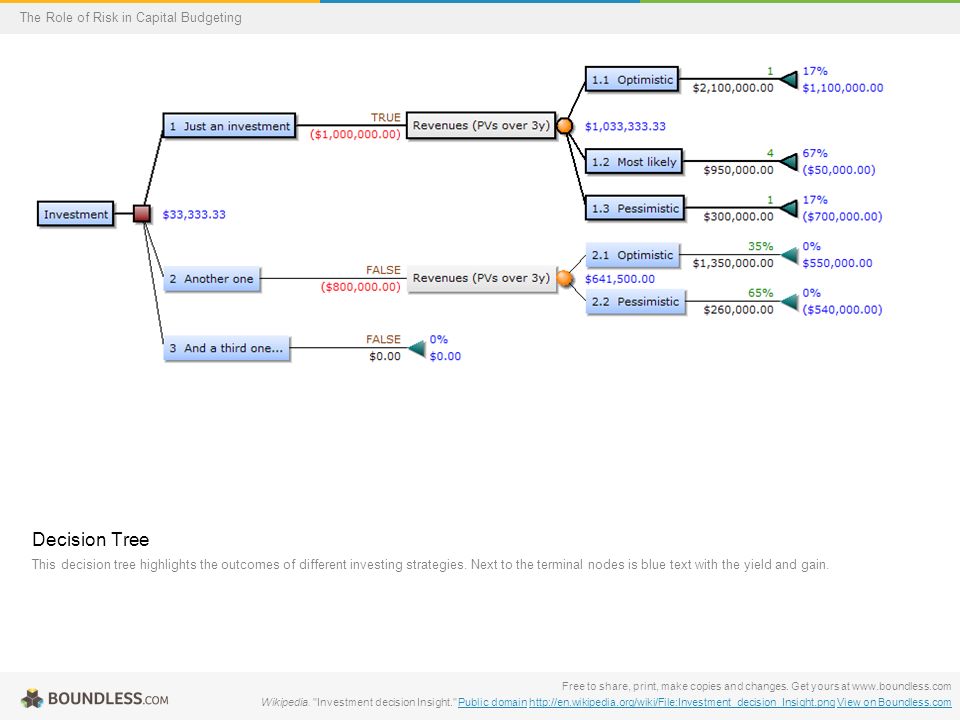Open the View on Boundless.com link
This screenshot has width=960, height=720.
click(x=894, y=702)
